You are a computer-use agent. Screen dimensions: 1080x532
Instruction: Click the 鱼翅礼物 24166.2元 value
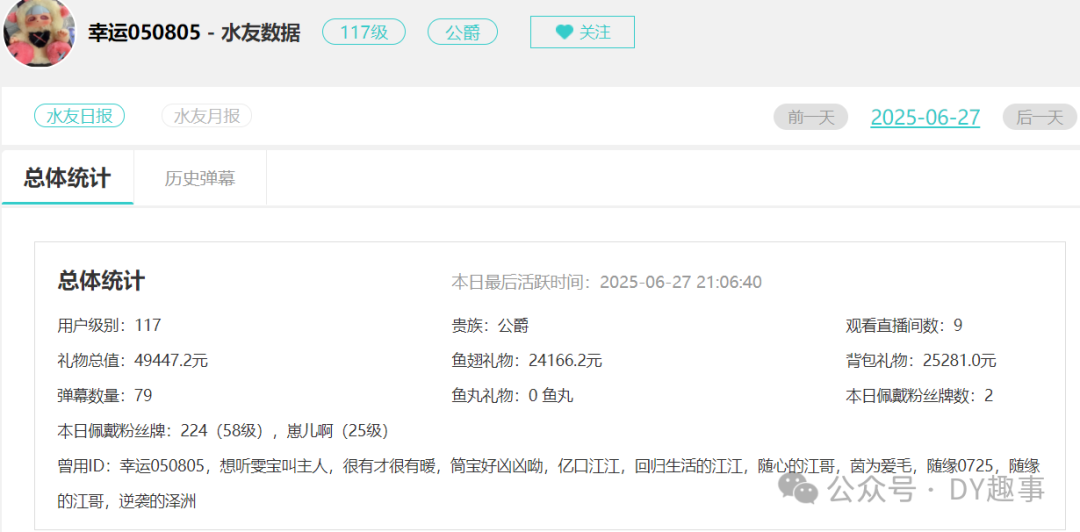point(565,360)
